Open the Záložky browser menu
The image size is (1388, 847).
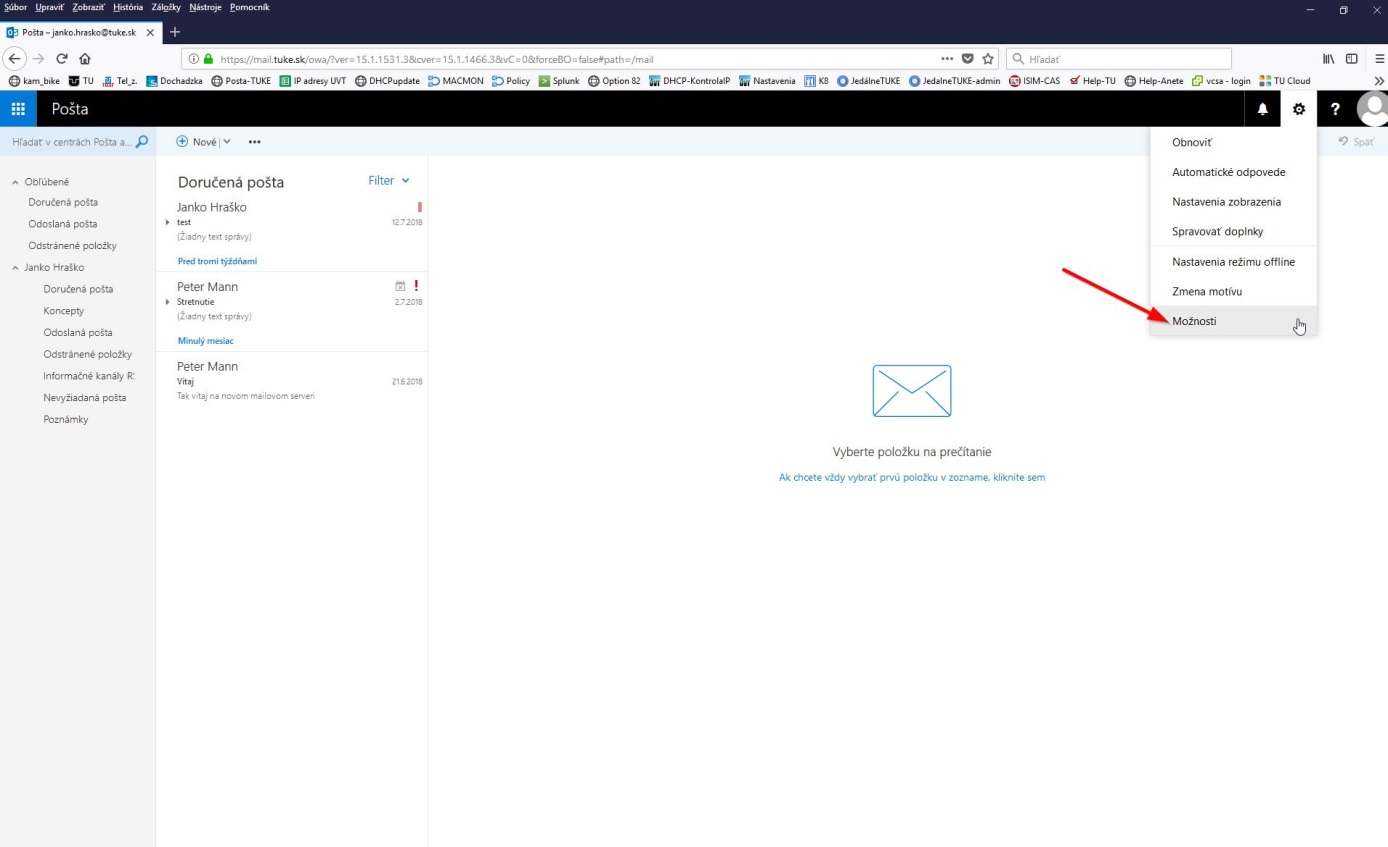[166, 7]
